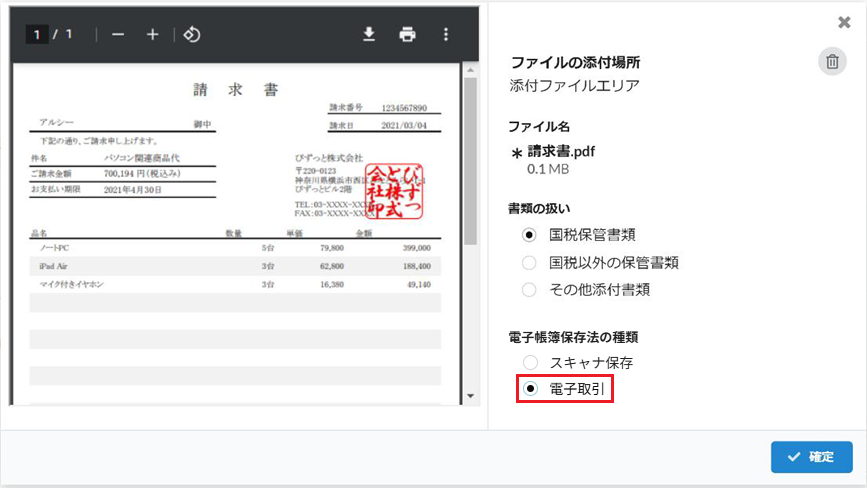Click PDF scrollbar up arrow
Viewport: 867px width, 488px height.
click(471, 71)
